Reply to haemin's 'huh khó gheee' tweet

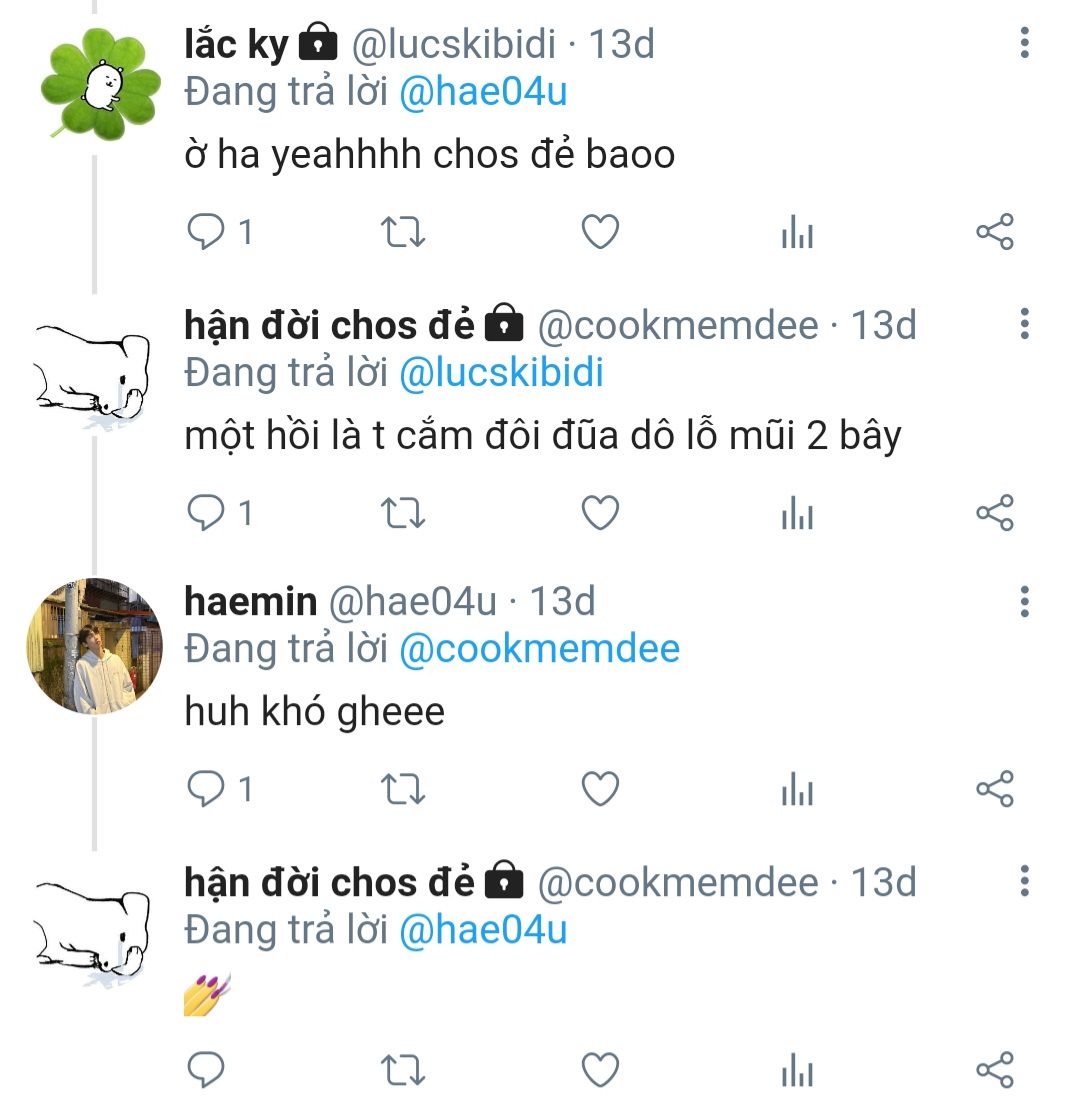pyautogui.click(x=206, y=790)
